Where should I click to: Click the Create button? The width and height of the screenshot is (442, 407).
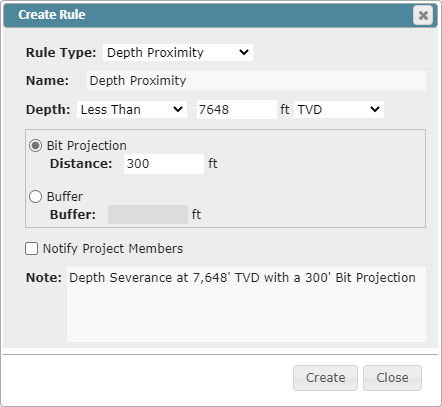coord(325,378)
